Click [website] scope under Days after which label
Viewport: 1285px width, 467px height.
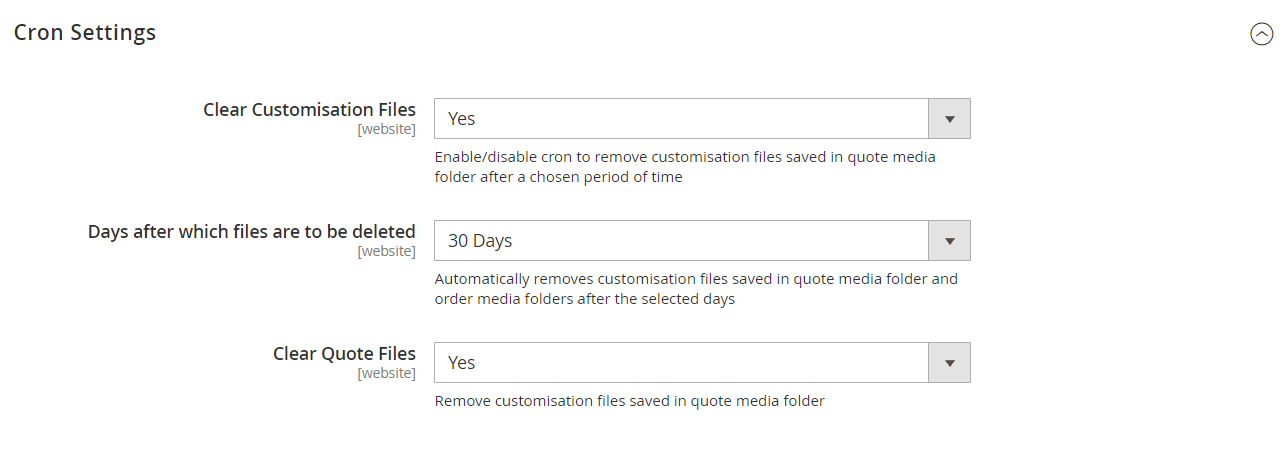(386, 251)
